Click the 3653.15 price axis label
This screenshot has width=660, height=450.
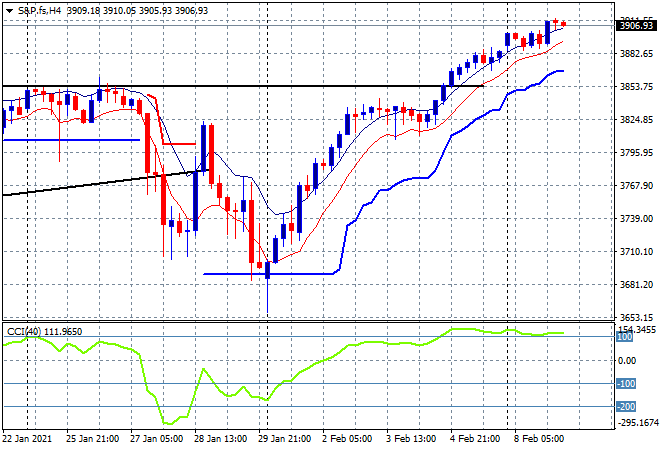click(x=636, y=317)
